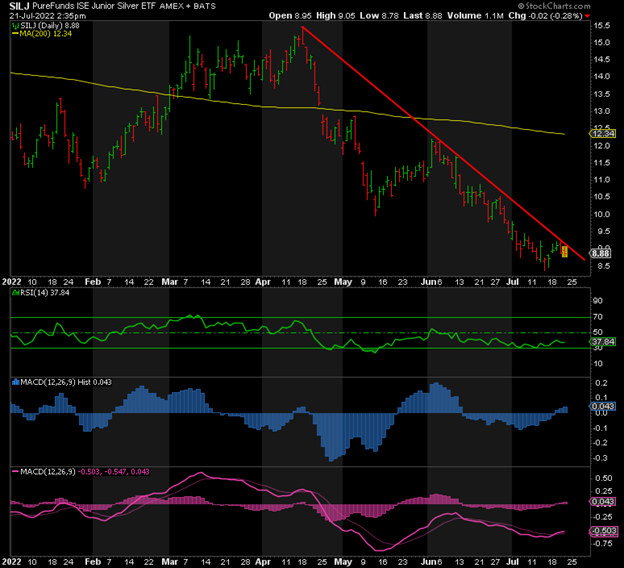This screenshot has width=624, height=568.
Task: Click the 90 level on RSI axis
Action: point(598,301)
